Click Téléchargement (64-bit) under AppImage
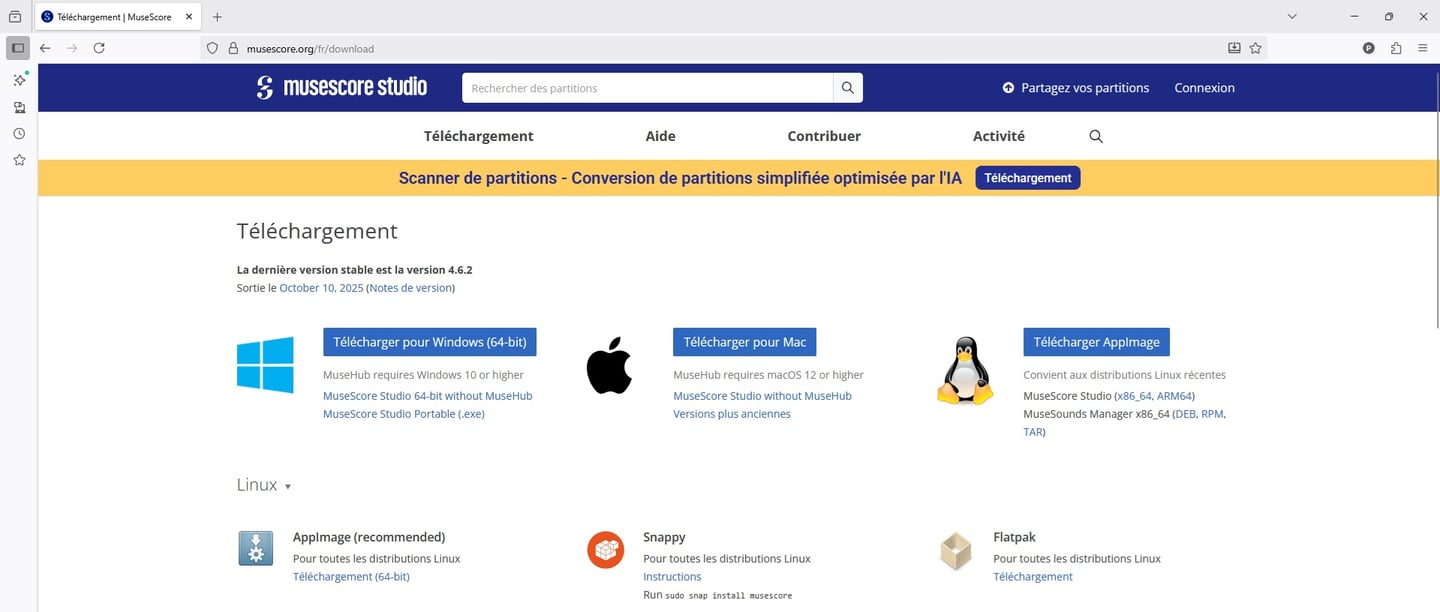The height and width of the screenshot is (612, 1440). (351, 577)
